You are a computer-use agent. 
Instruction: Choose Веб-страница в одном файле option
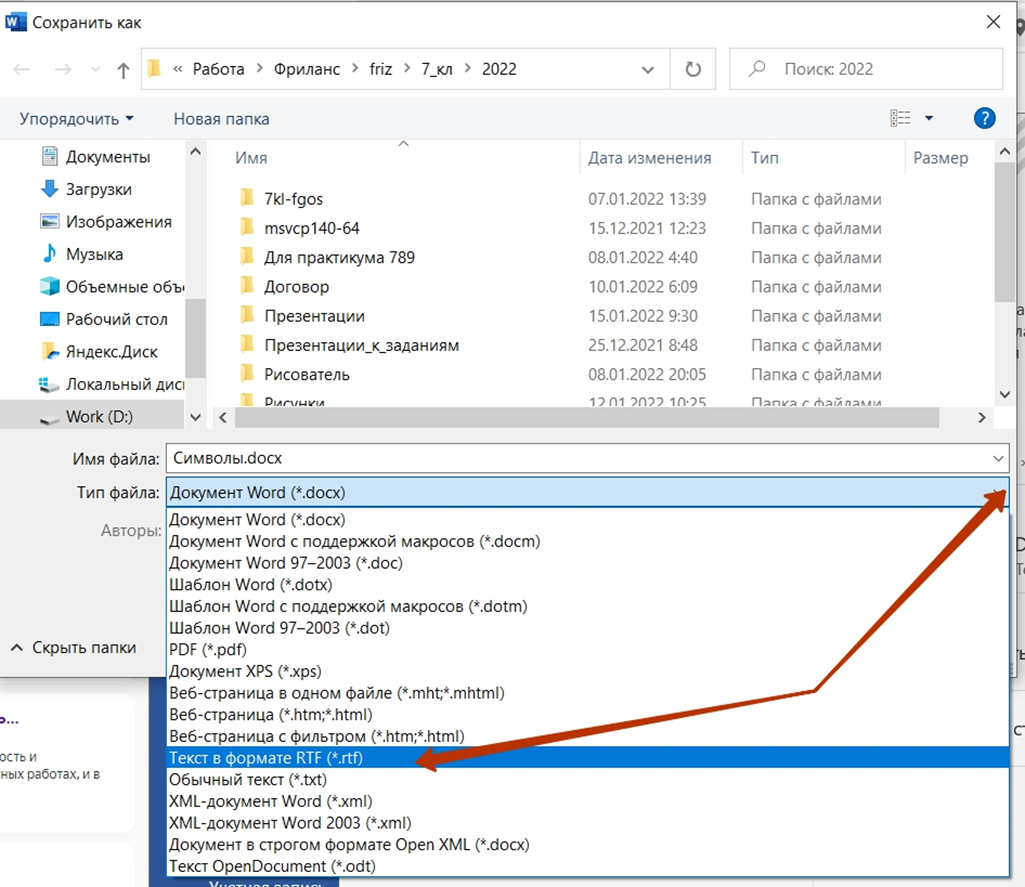pyautogui.click(x=587, y=693)
